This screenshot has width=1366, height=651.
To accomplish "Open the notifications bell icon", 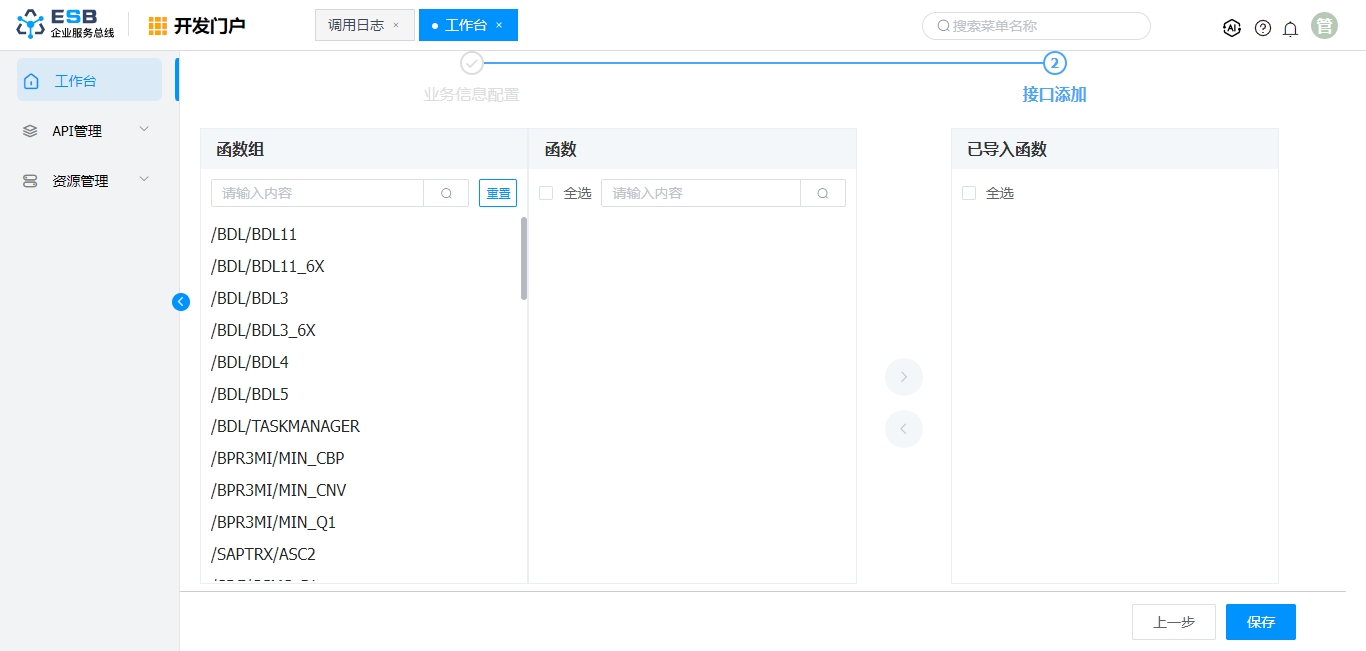I will click(x=1291, y=28).
